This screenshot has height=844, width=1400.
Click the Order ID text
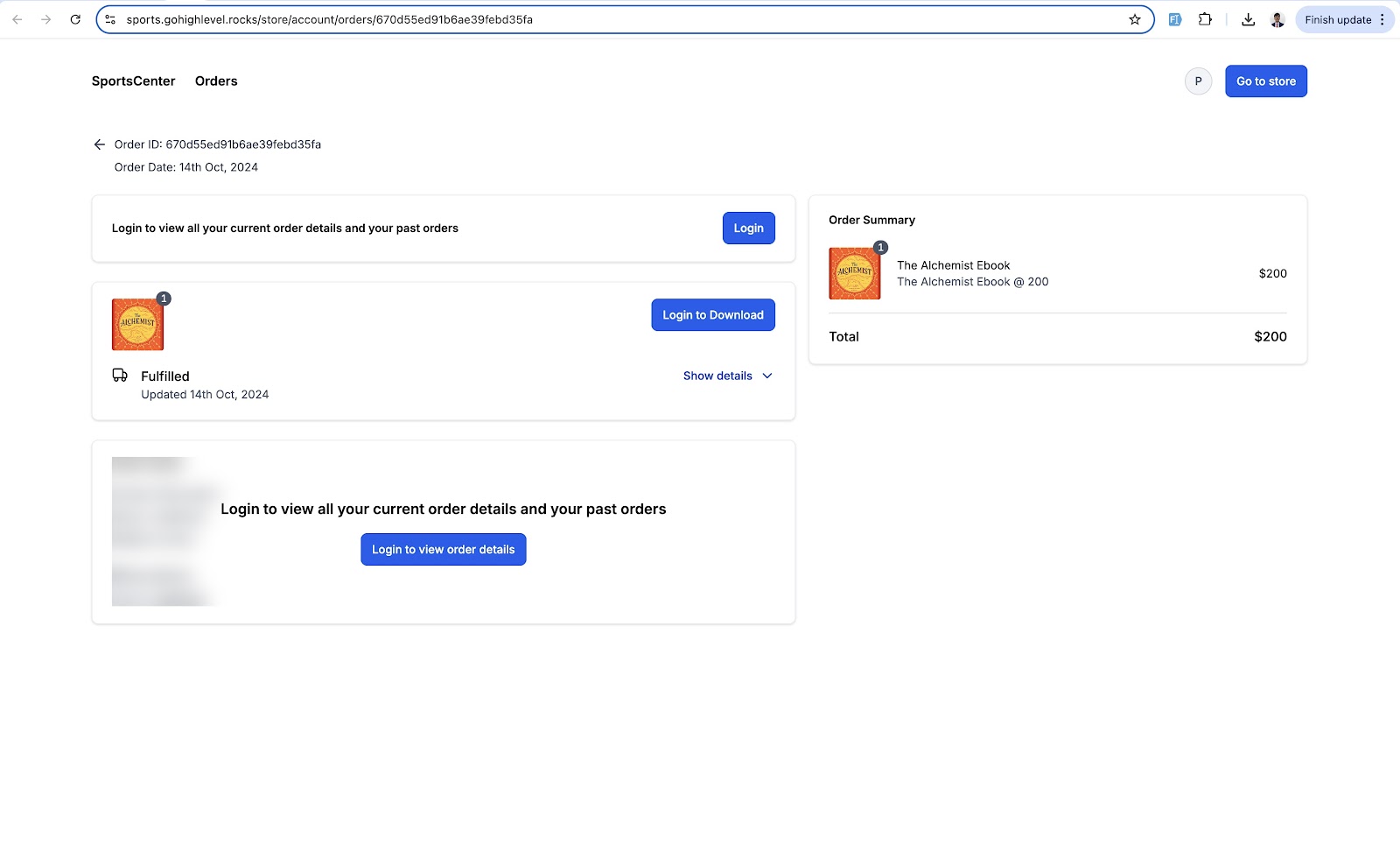tap(218, 144)
